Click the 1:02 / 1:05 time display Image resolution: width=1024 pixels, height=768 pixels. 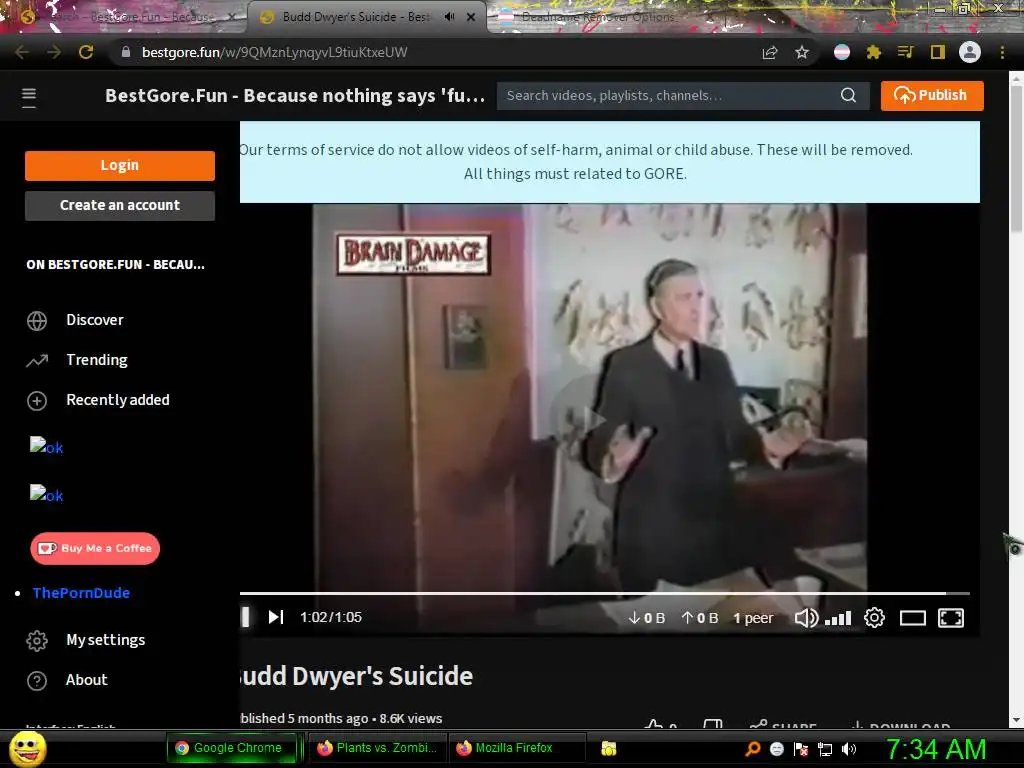coord(330,617)
